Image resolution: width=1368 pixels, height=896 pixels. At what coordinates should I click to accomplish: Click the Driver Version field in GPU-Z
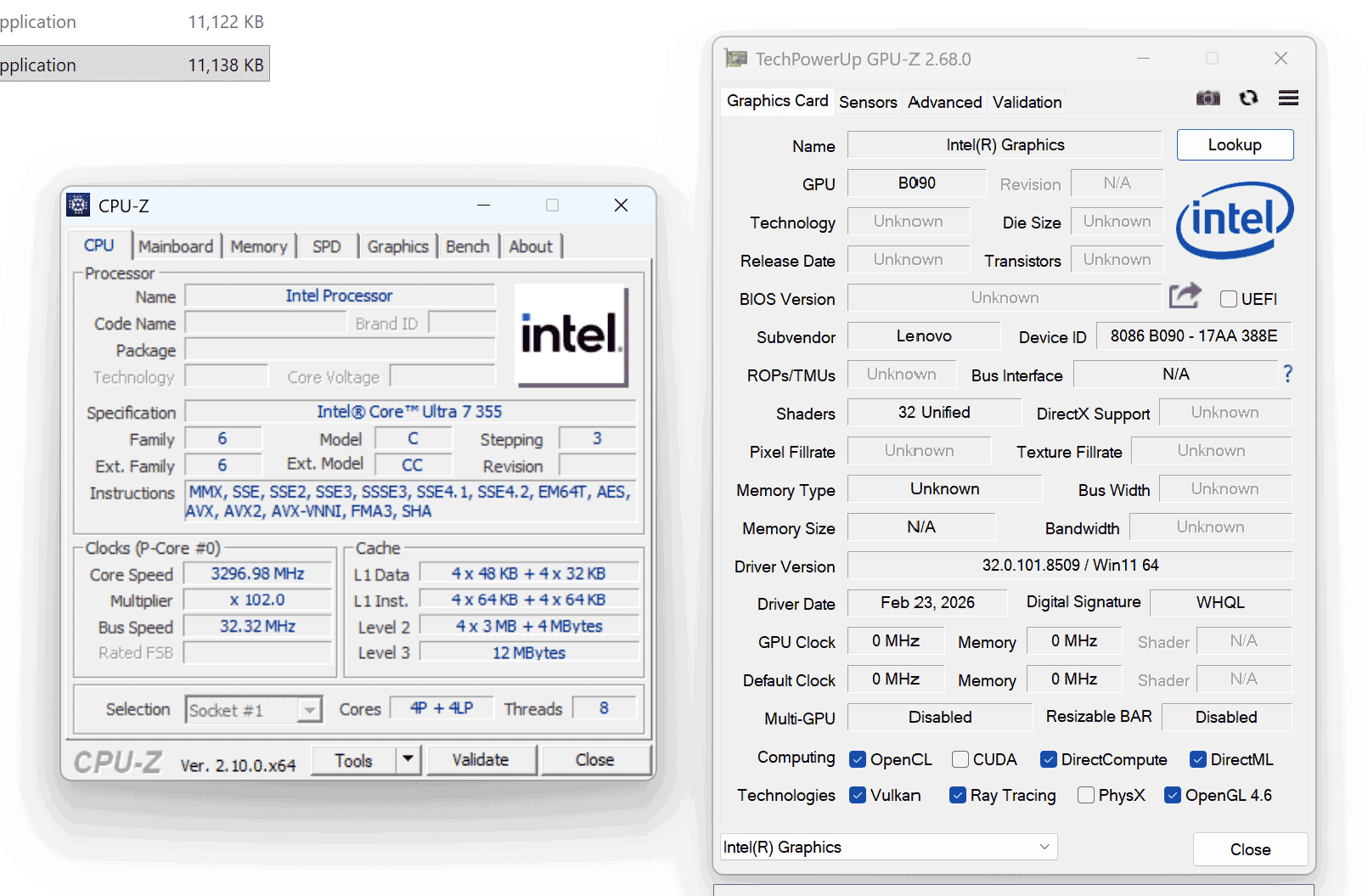tap(1070, 565)
